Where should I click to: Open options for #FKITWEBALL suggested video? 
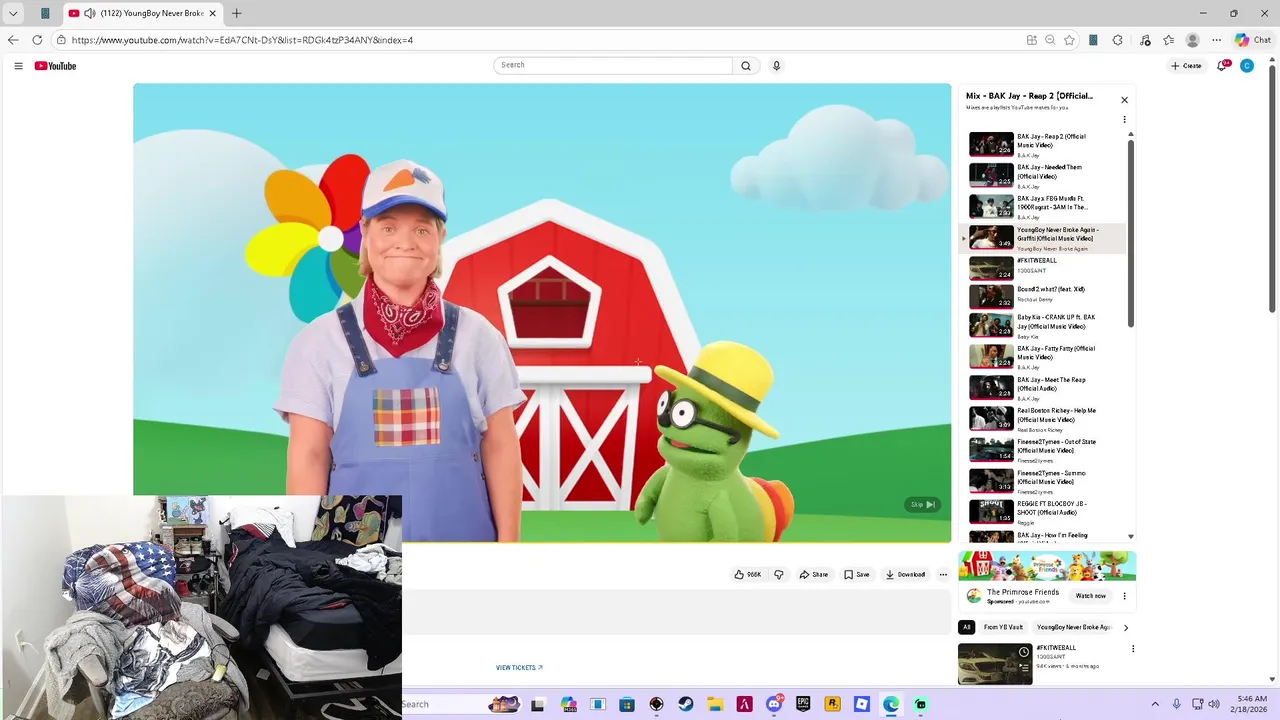[x=1133, y=649]
